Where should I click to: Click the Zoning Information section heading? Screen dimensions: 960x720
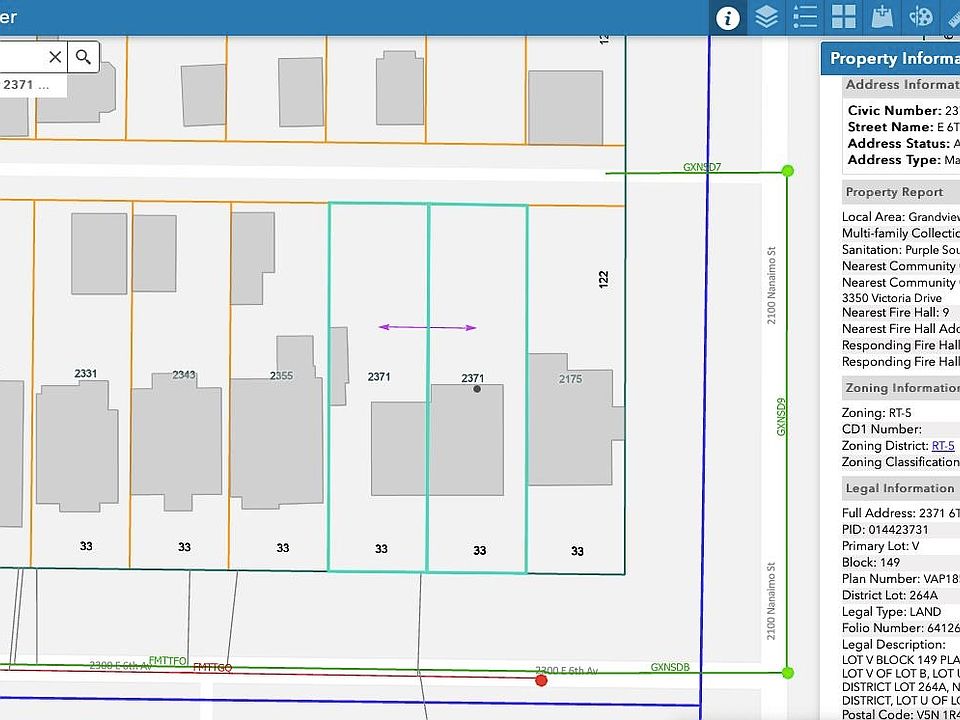click(x=901, y=388)
